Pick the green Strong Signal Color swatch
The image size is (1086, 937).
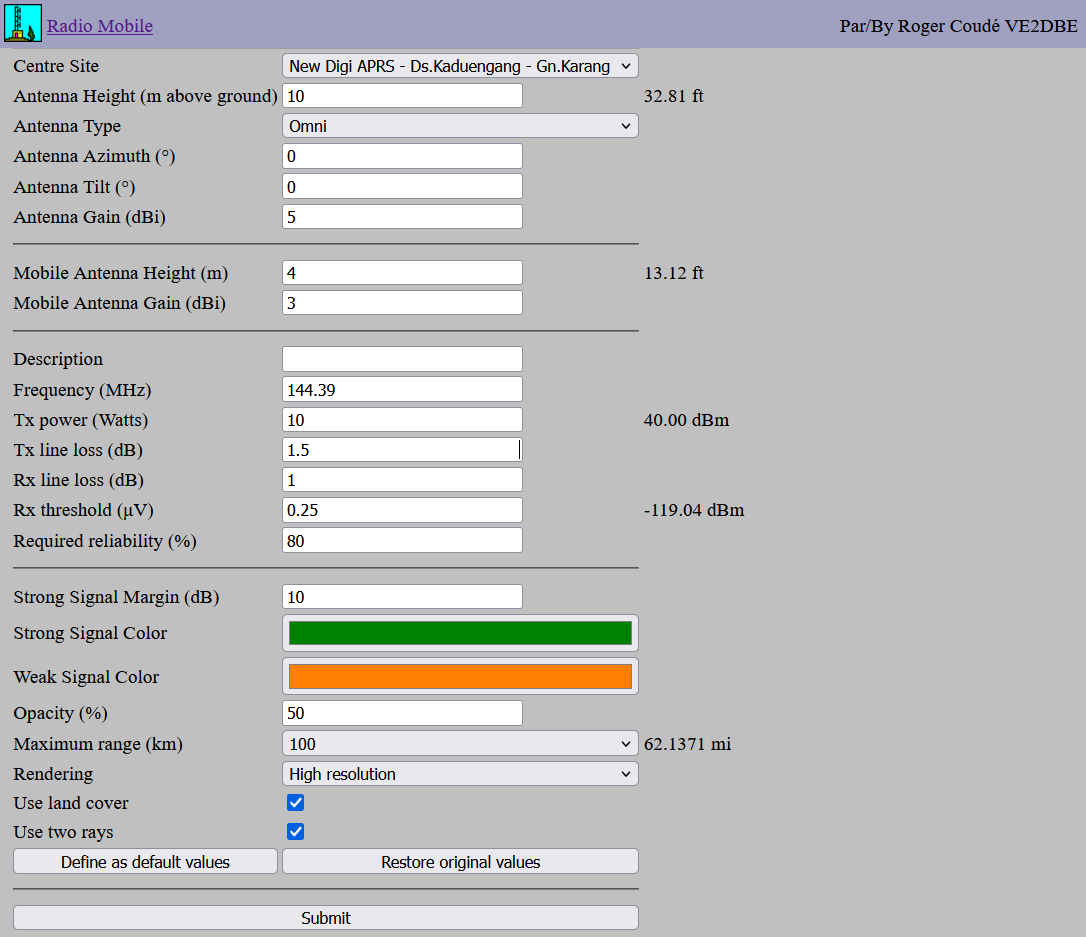tap(460, 633)
